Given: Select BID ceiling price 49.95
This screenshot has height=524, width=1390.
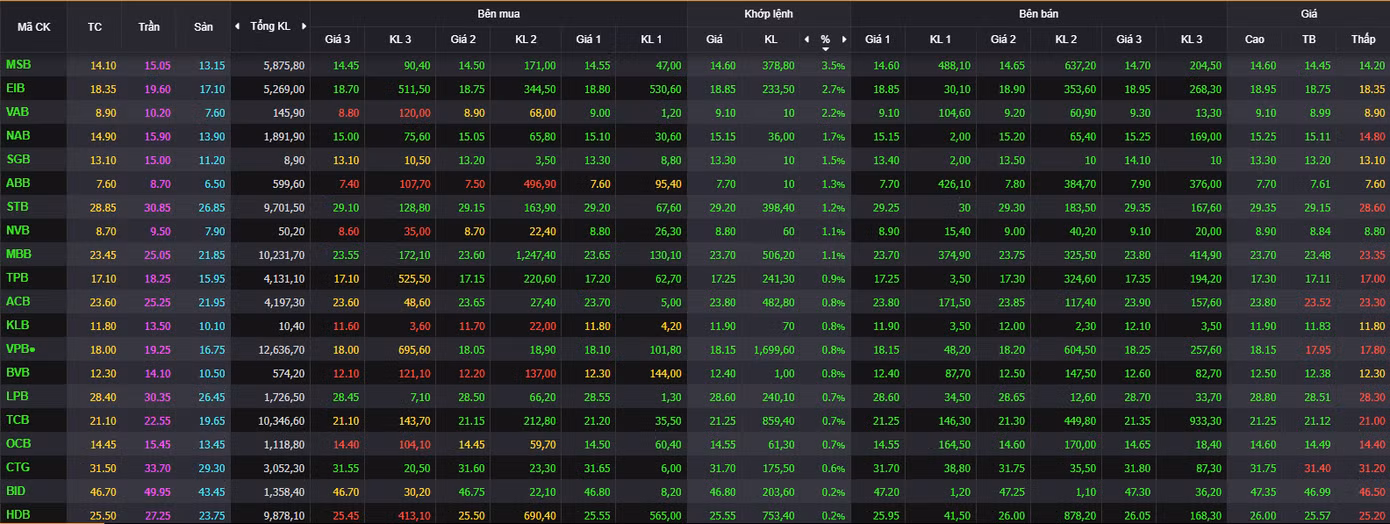Looking at the screenshot, I should pyautogui.click(x=157, y=492).
